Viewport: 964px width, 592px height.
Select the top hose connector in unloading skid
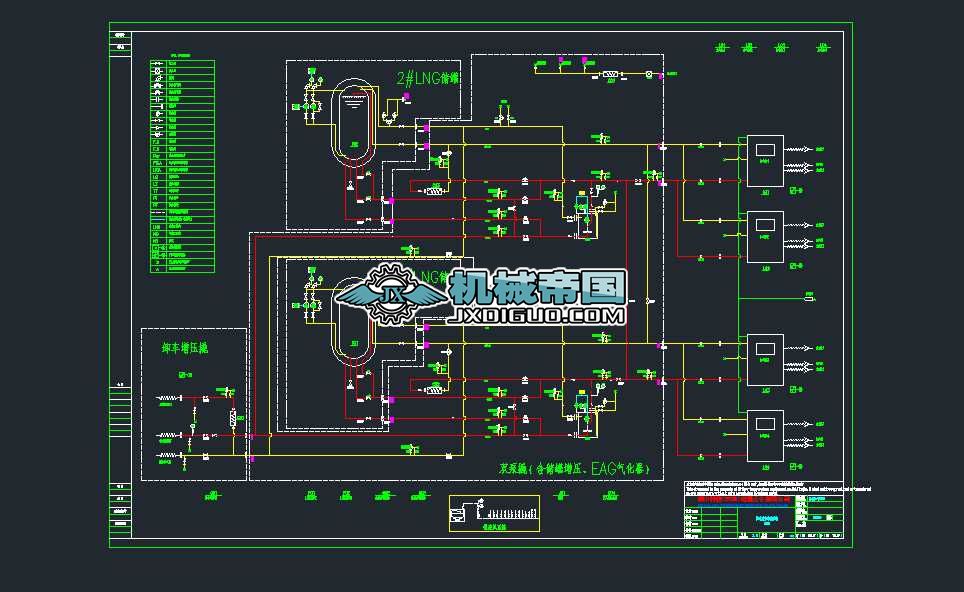coord(168,398)
